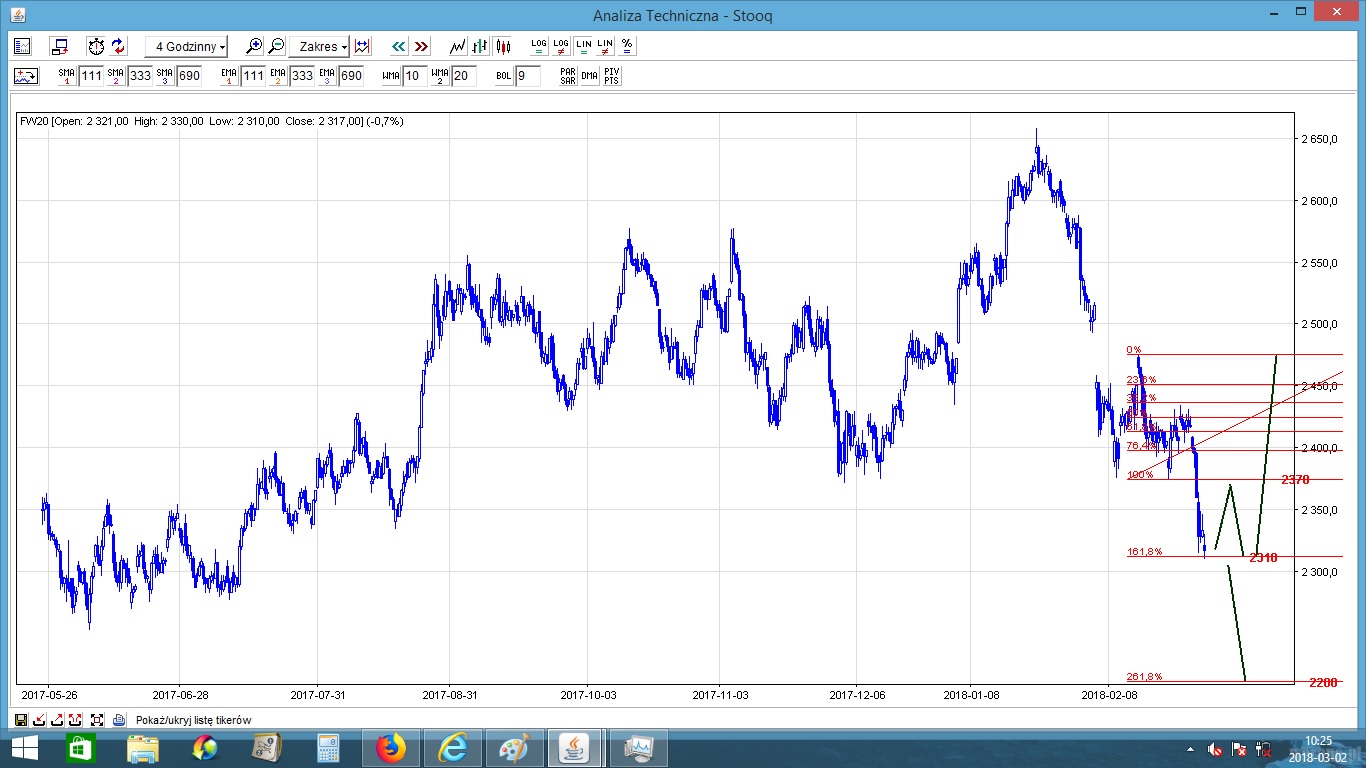Toggle the EMA 2 indicator

click(277, 76)
